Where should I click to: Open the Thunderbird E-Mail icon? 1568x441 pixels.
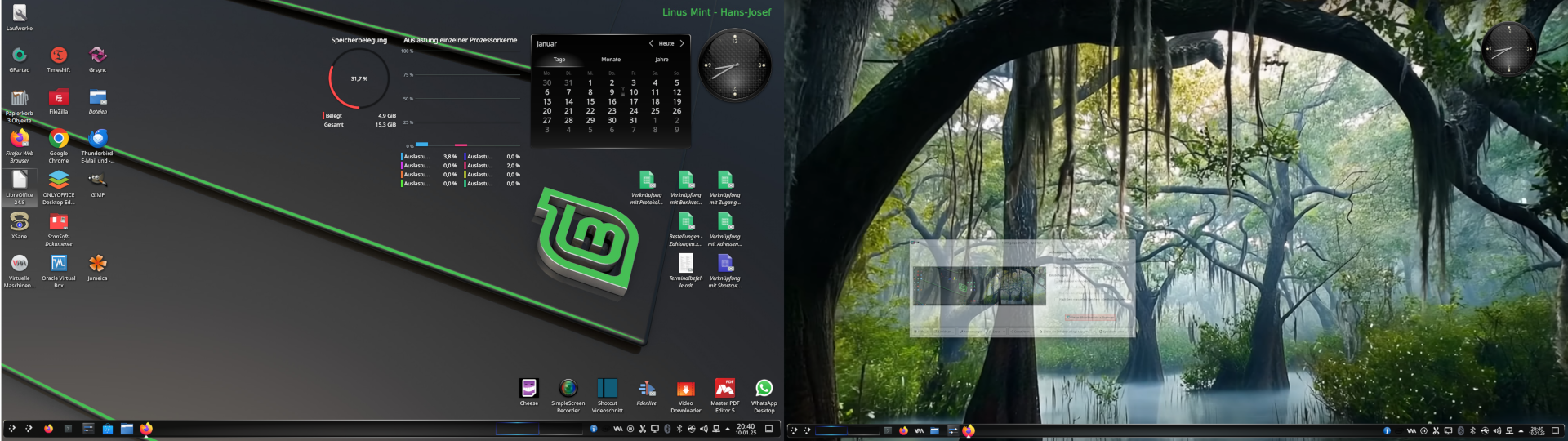(x=98, y=140)
